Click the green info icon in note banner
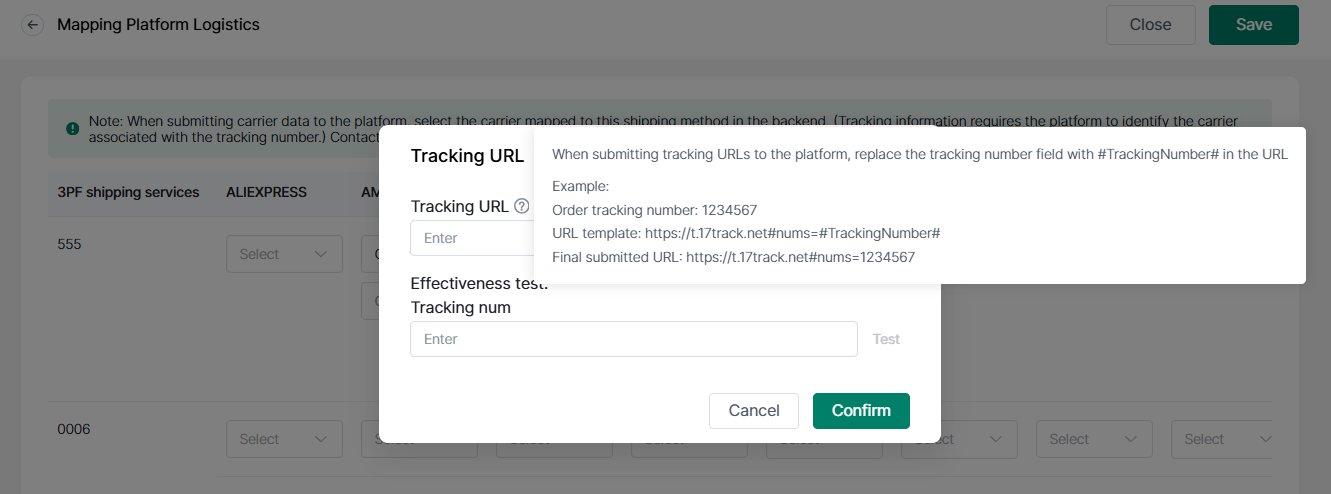Viewport: 1331px width, 494px height. (x=72, y=128)
